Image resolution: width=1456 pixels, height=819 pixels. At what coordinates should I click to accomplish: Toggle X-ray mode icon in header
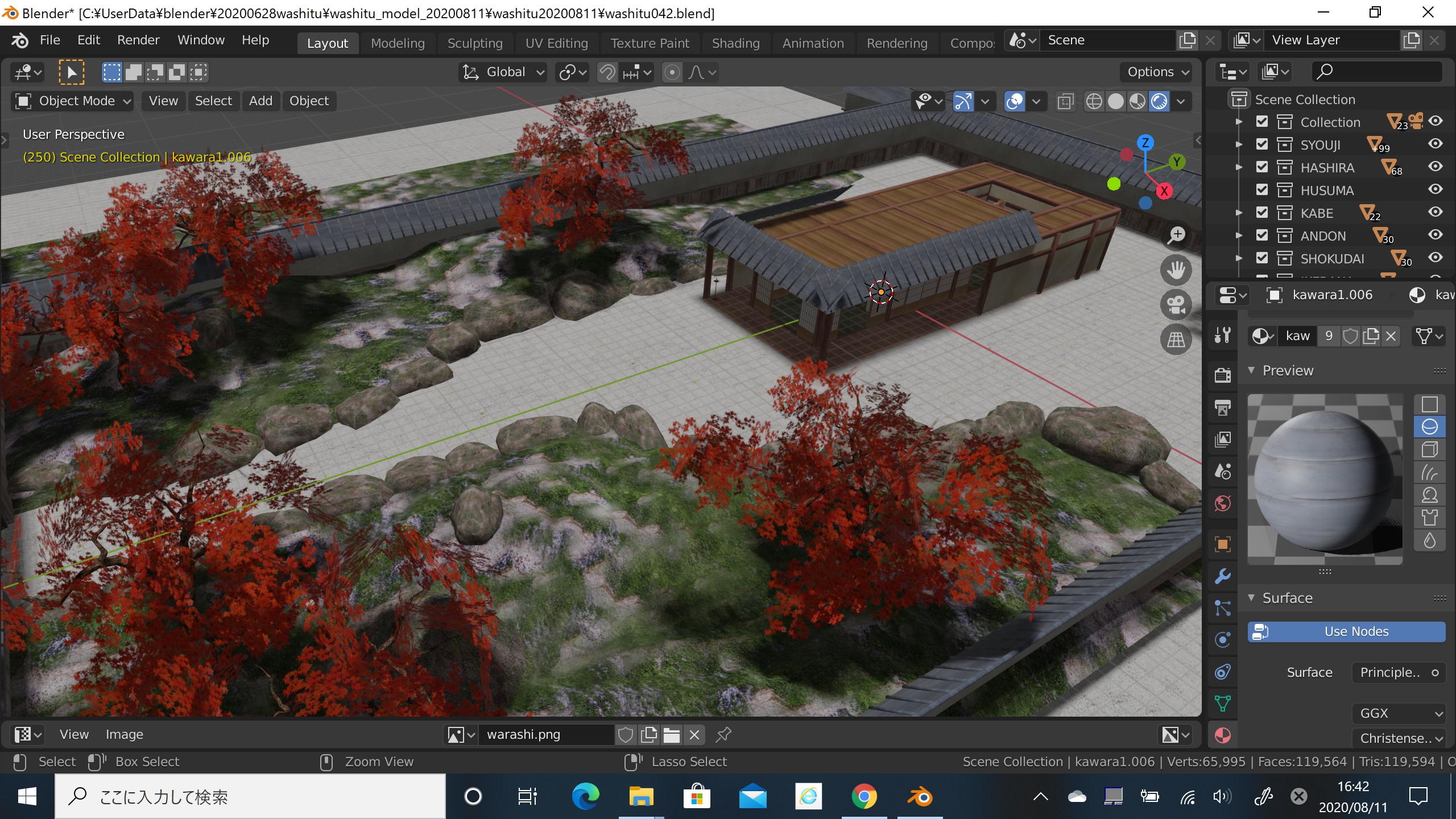coord(1065,101)
